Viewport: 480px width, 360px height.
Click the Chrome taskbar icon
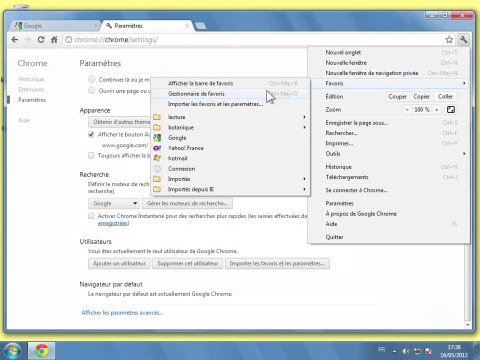pos(41,351)
